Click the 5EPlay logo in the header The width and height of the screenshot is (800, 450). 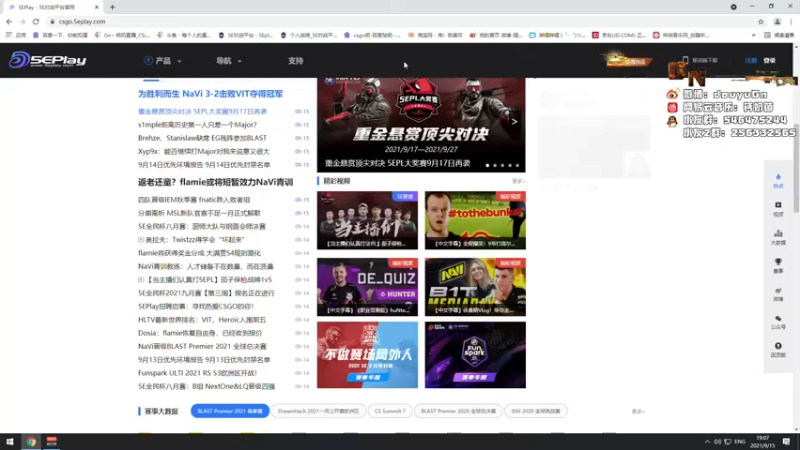pyautogui.click(x=47, y=60)
